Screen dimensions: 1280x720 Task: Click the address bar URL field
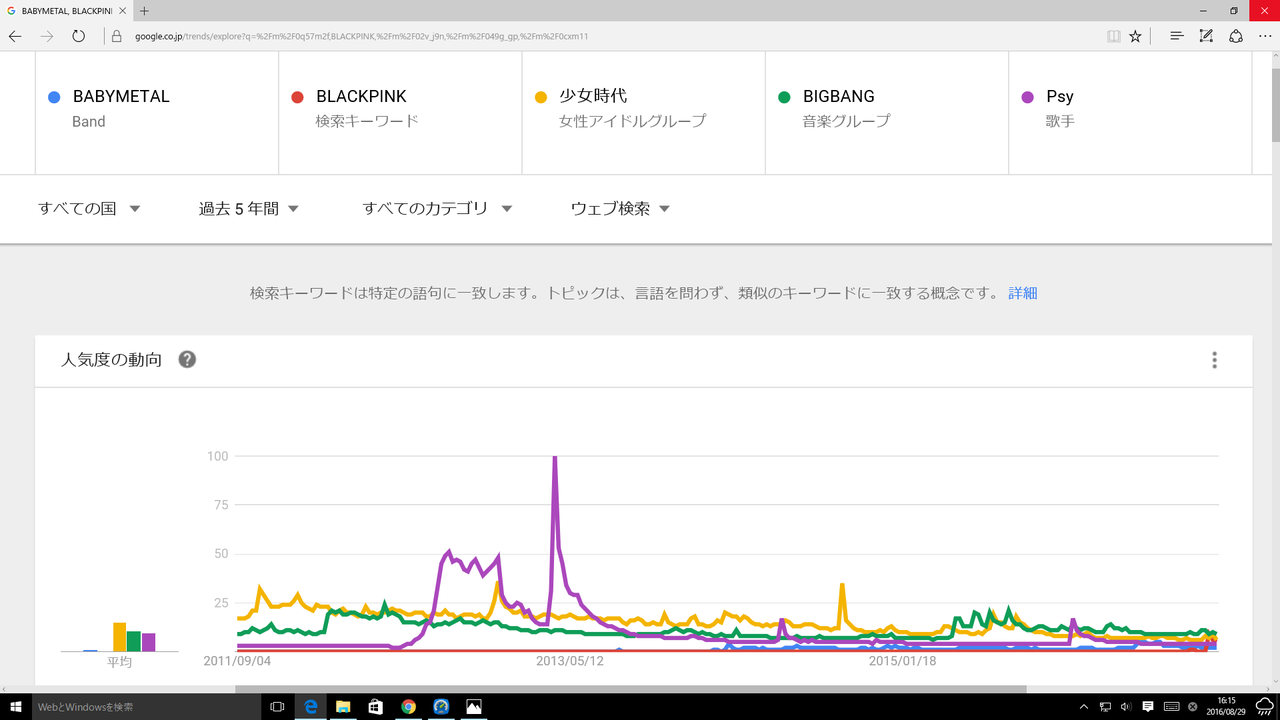click(x=600, y=36)
